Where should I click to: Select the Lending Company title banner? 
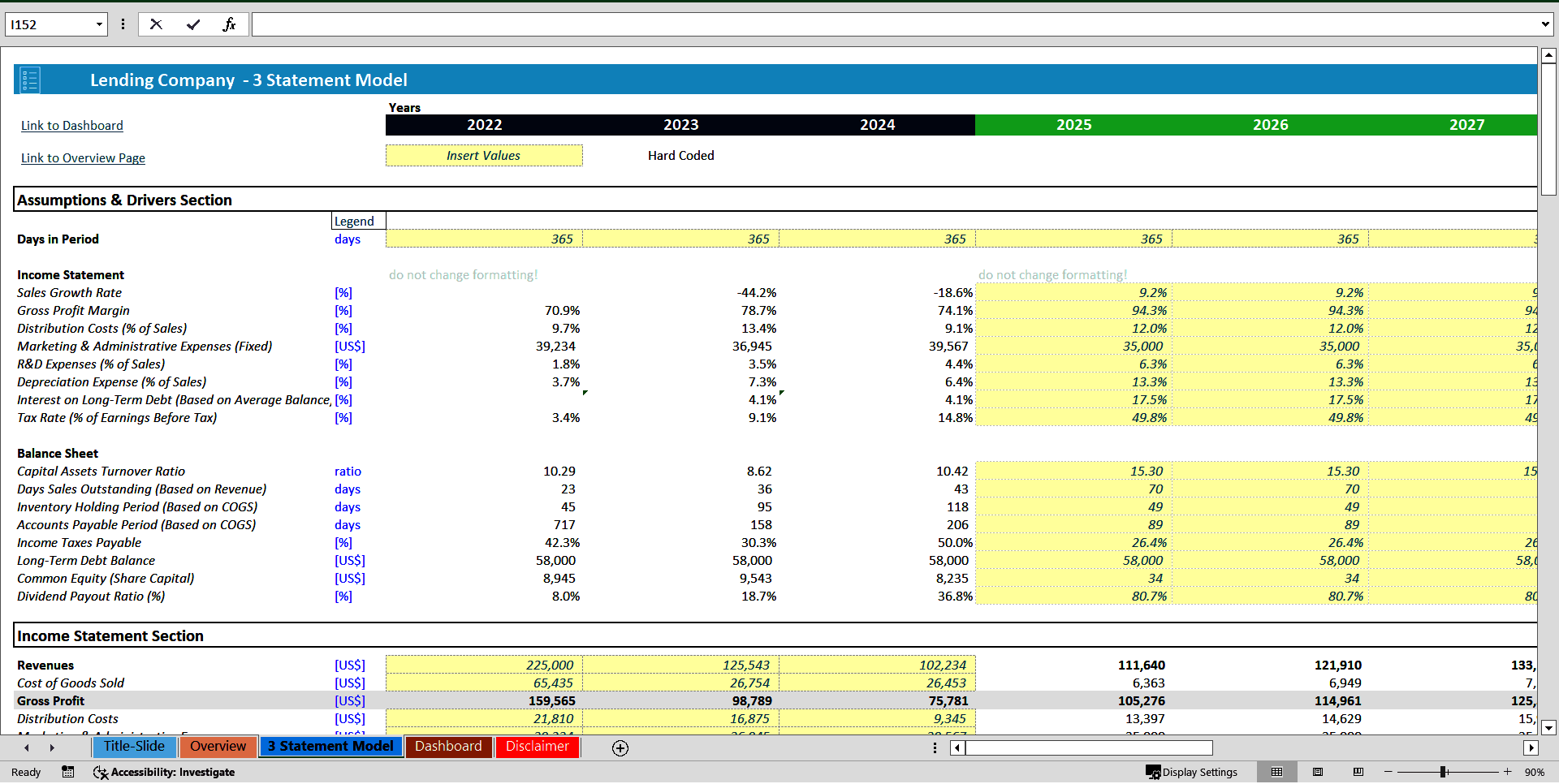point(775,80)
